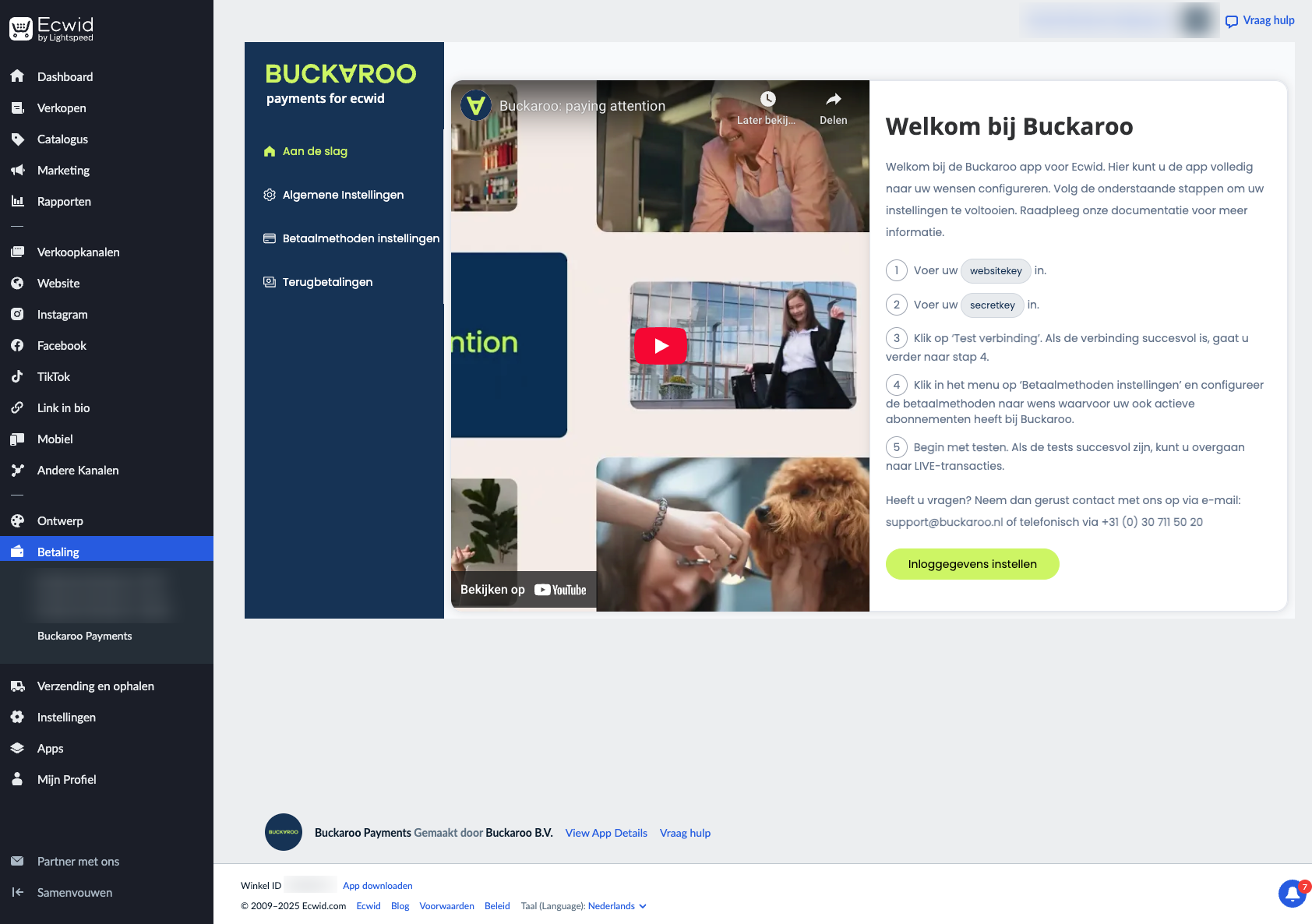Click the Andere Kanalen icon
Viewport: 1312px width, 924px height.
[x=17, y=470]
